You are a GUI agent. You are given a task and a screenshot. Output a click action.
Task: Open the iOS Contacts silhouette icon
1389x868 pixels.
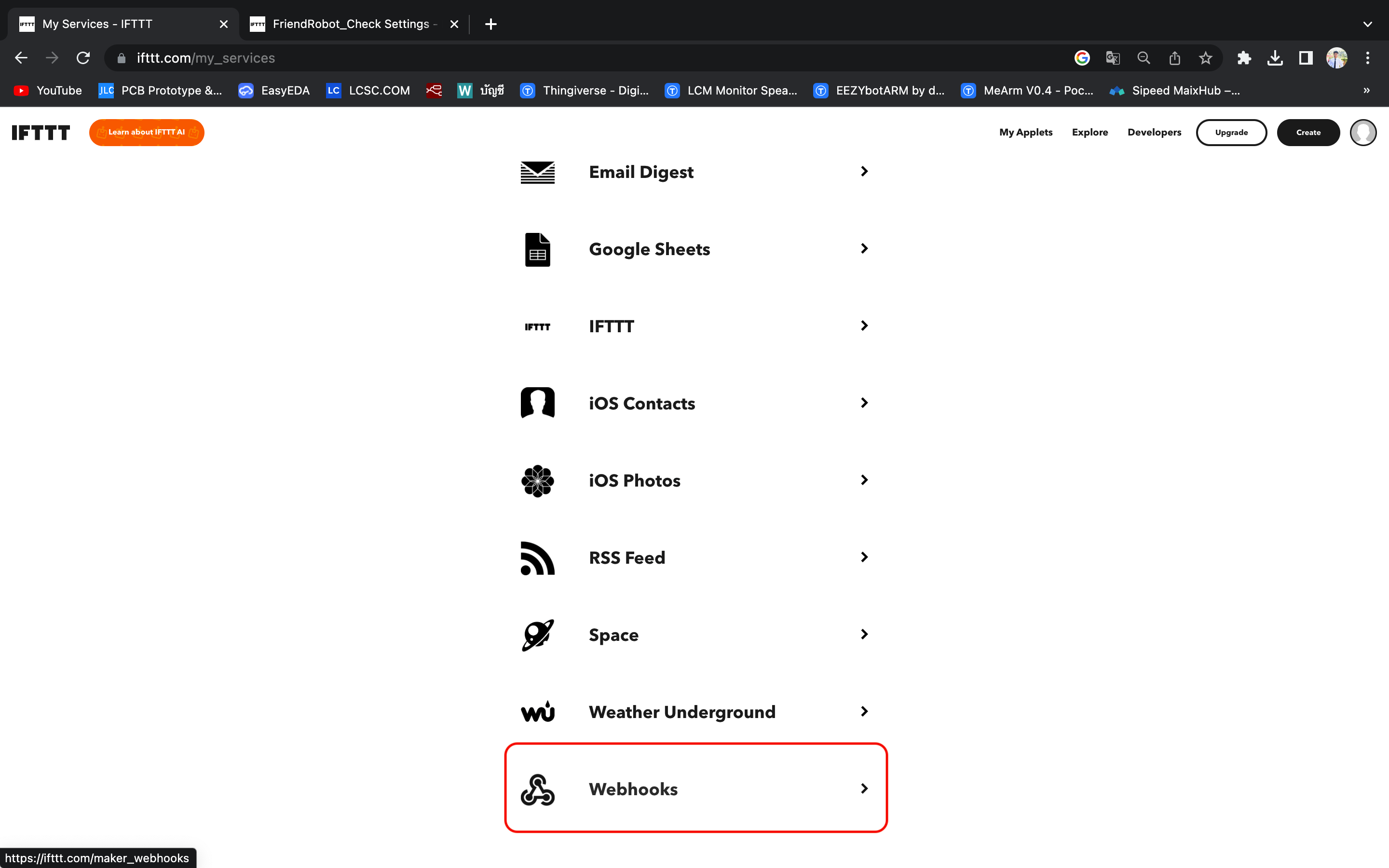[x=537, y=403]
